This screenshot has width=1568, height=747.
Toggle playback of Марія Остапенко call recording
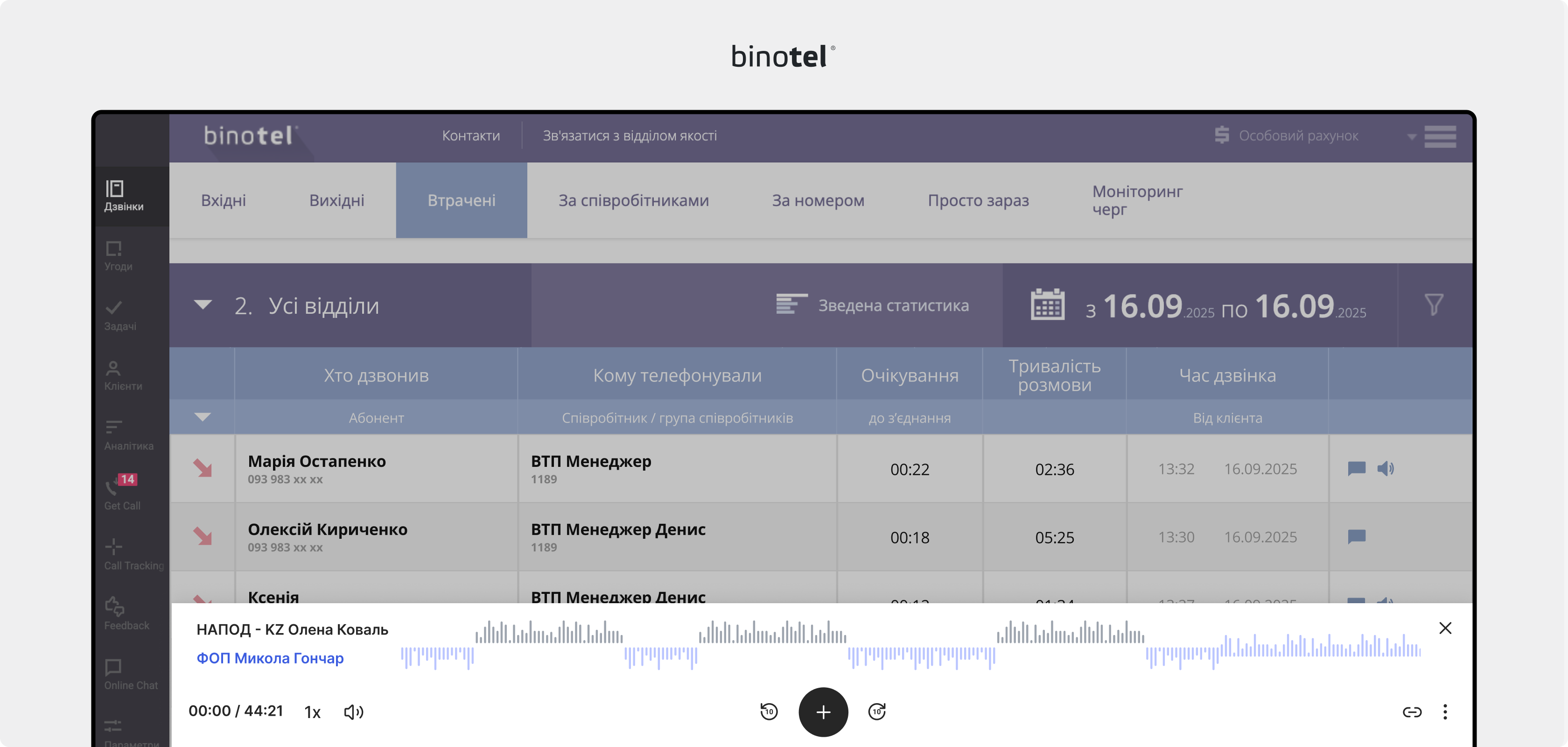pos(1386,469)
